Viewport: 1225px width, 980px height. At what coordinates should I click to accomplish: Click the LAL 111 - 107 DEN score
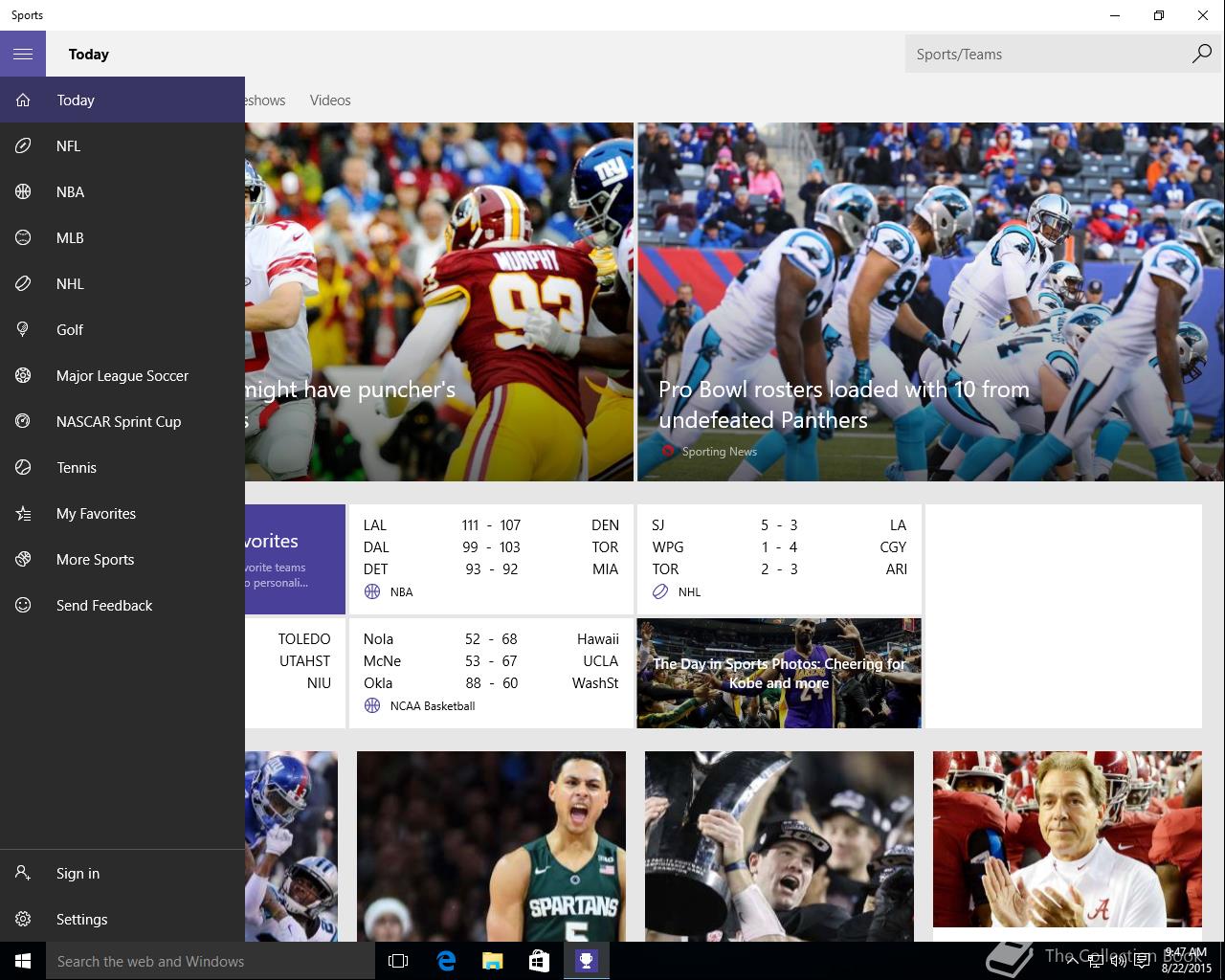[491, 524]
